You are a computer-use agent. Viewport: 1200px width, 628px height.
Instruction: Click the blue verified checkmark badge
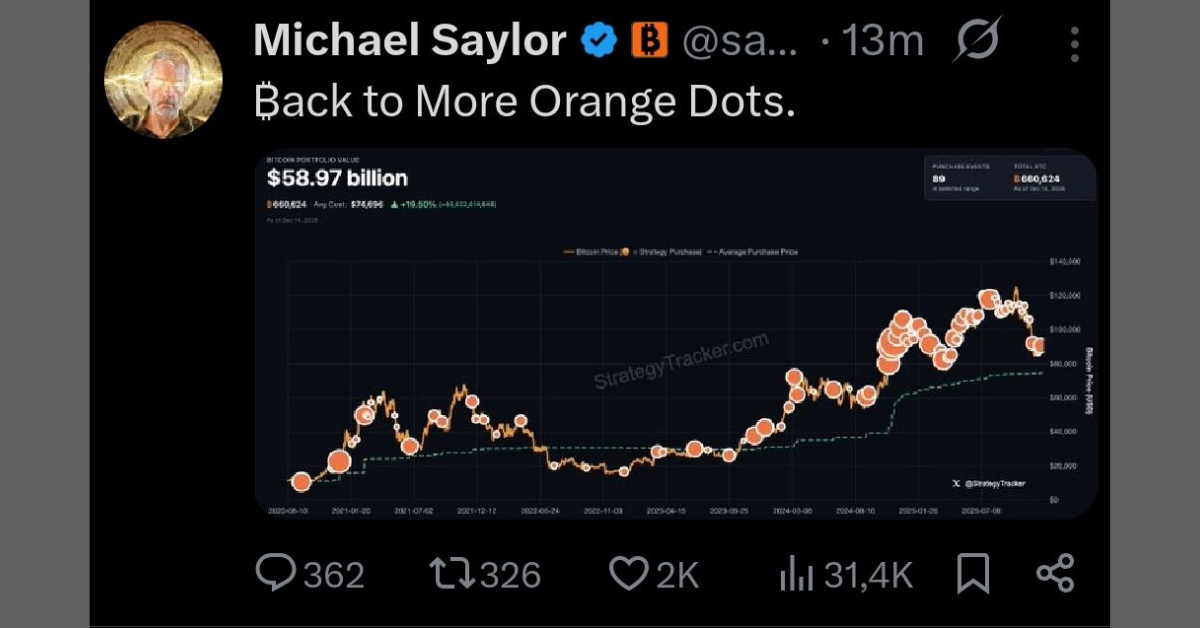tap(598, 40)
